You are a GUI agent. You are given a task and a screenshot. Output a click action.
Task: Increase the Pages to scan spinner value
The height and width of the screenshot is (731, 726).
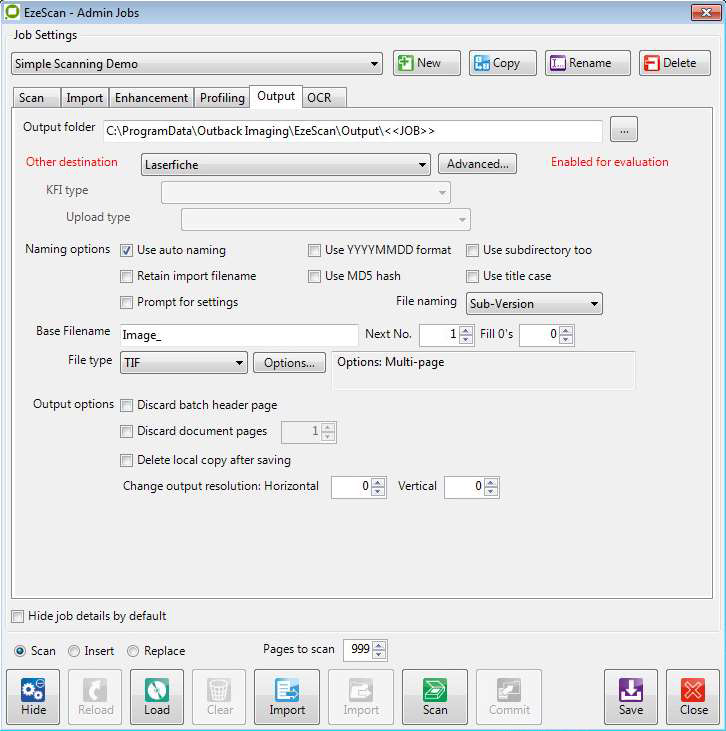coord(379,645)
